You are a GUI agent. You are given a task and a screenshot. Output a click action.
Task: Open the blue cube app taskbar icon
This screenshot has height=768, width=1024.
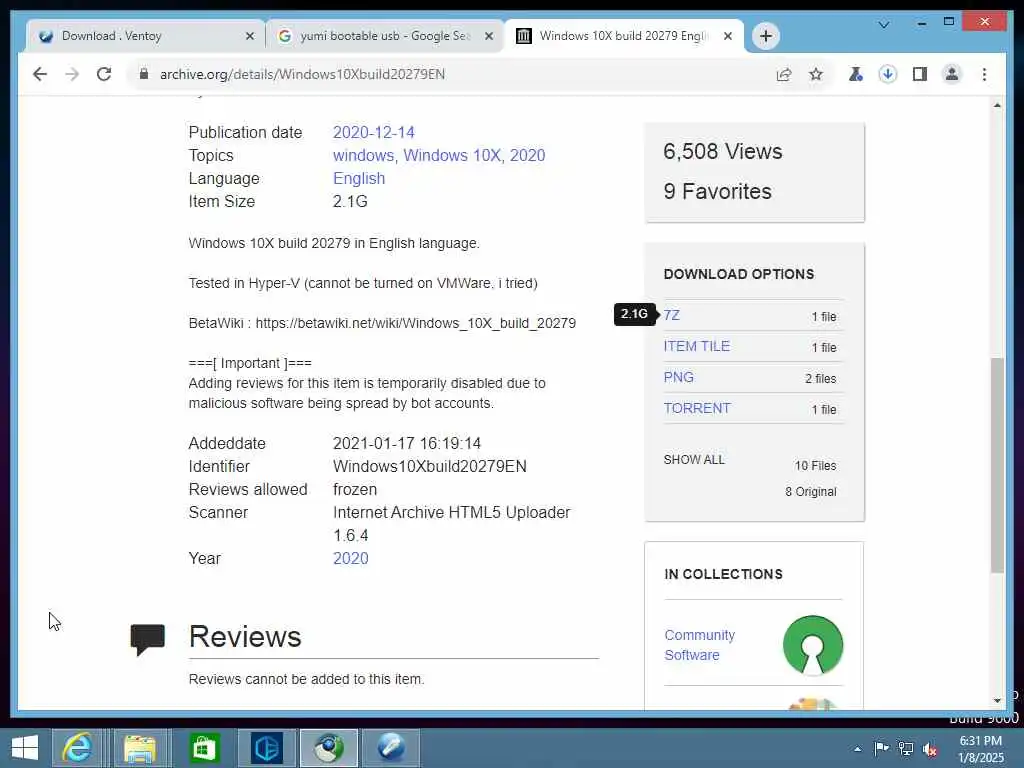267,748
